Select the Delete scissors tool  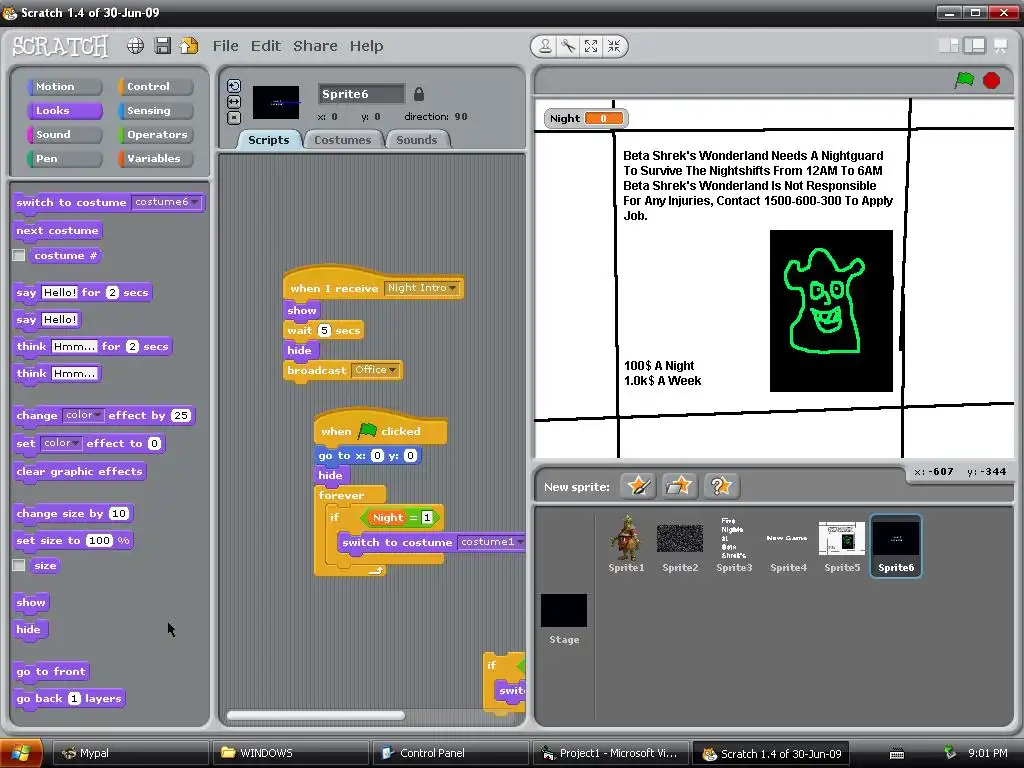coord(568,46)
